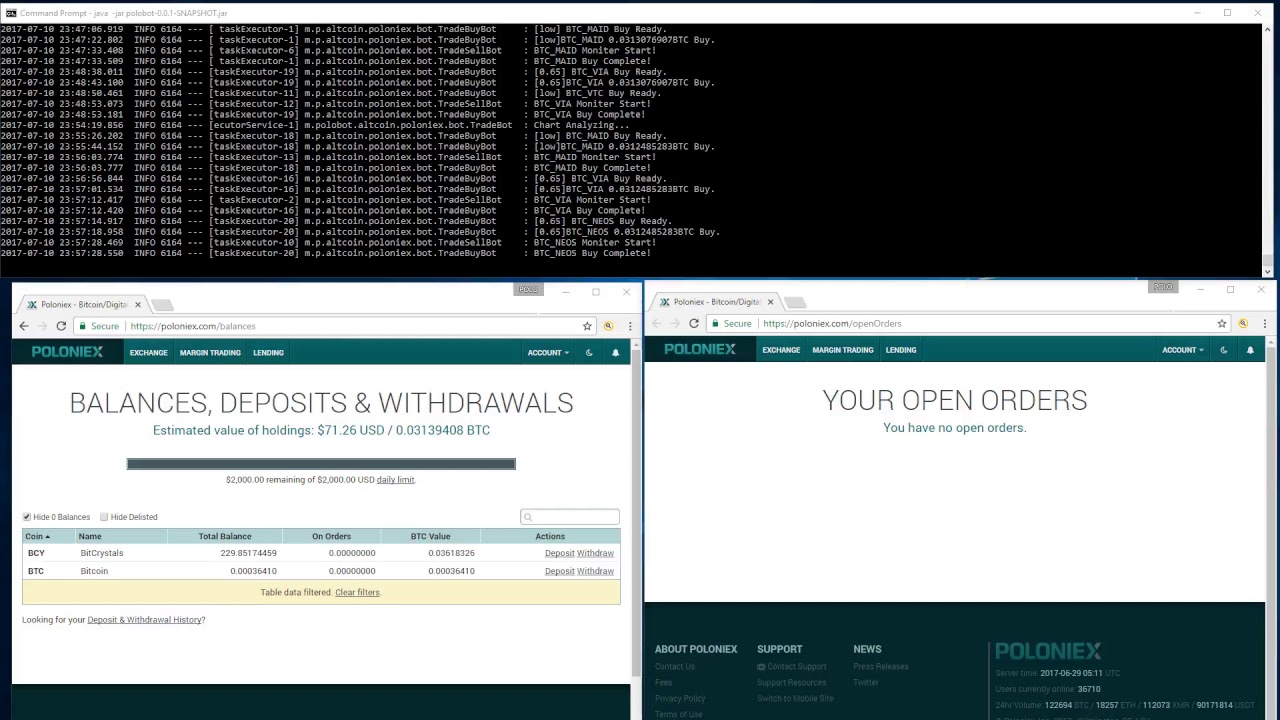Open LENDING in the balances window

point(268,352)
